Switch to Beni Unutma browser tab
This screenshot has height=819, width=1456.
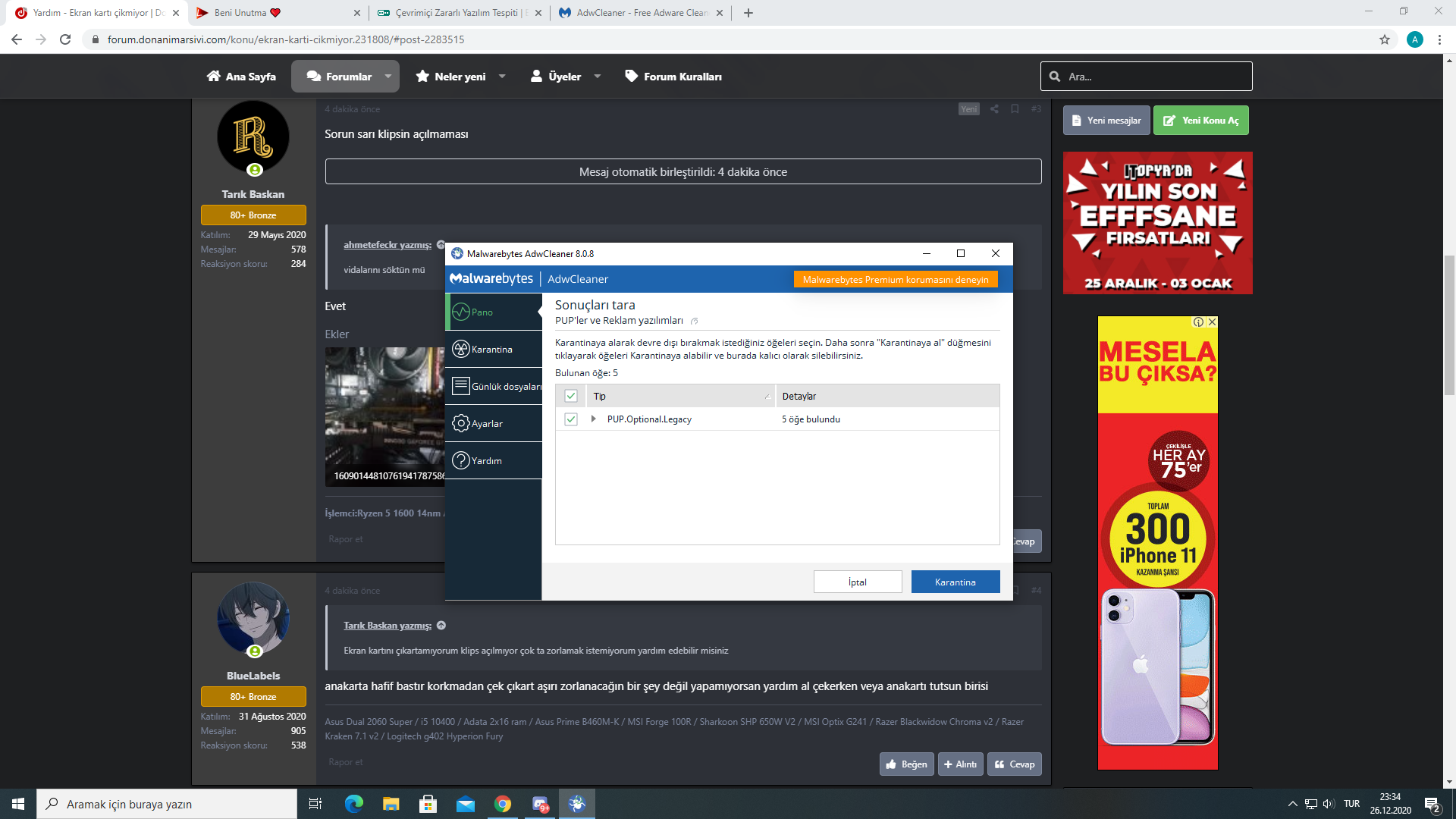pyautogui.click(x=278, y=13)
